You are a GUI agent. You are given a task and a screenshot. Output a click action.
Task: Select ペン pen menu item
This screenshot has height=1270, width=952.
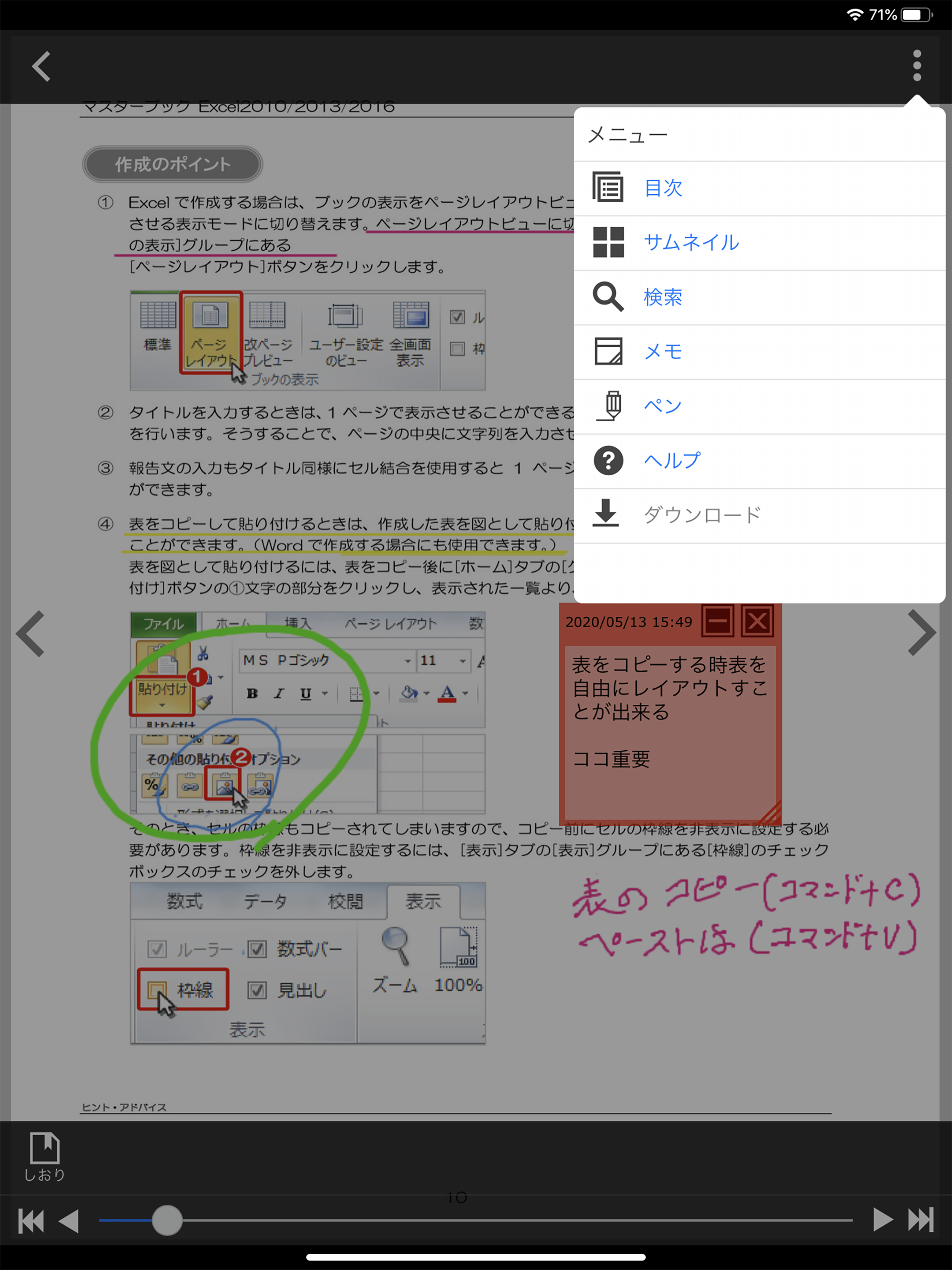pyautogui.click(x=760, y=406)
